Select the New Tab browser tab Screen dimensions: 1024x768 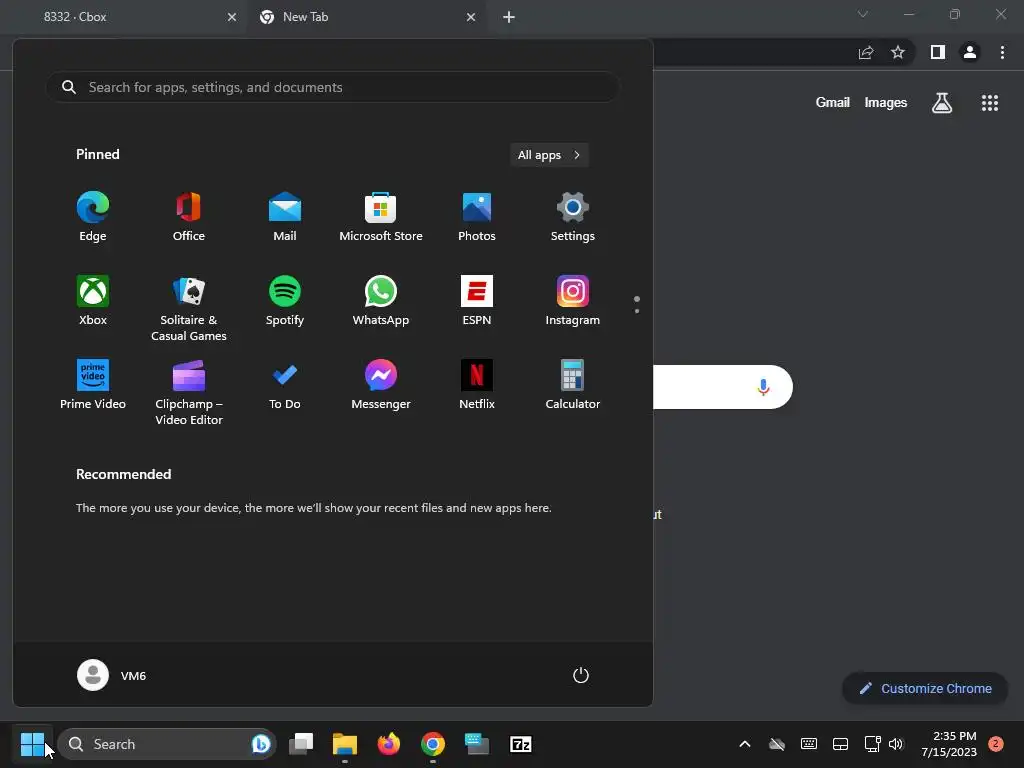[366, 17]
